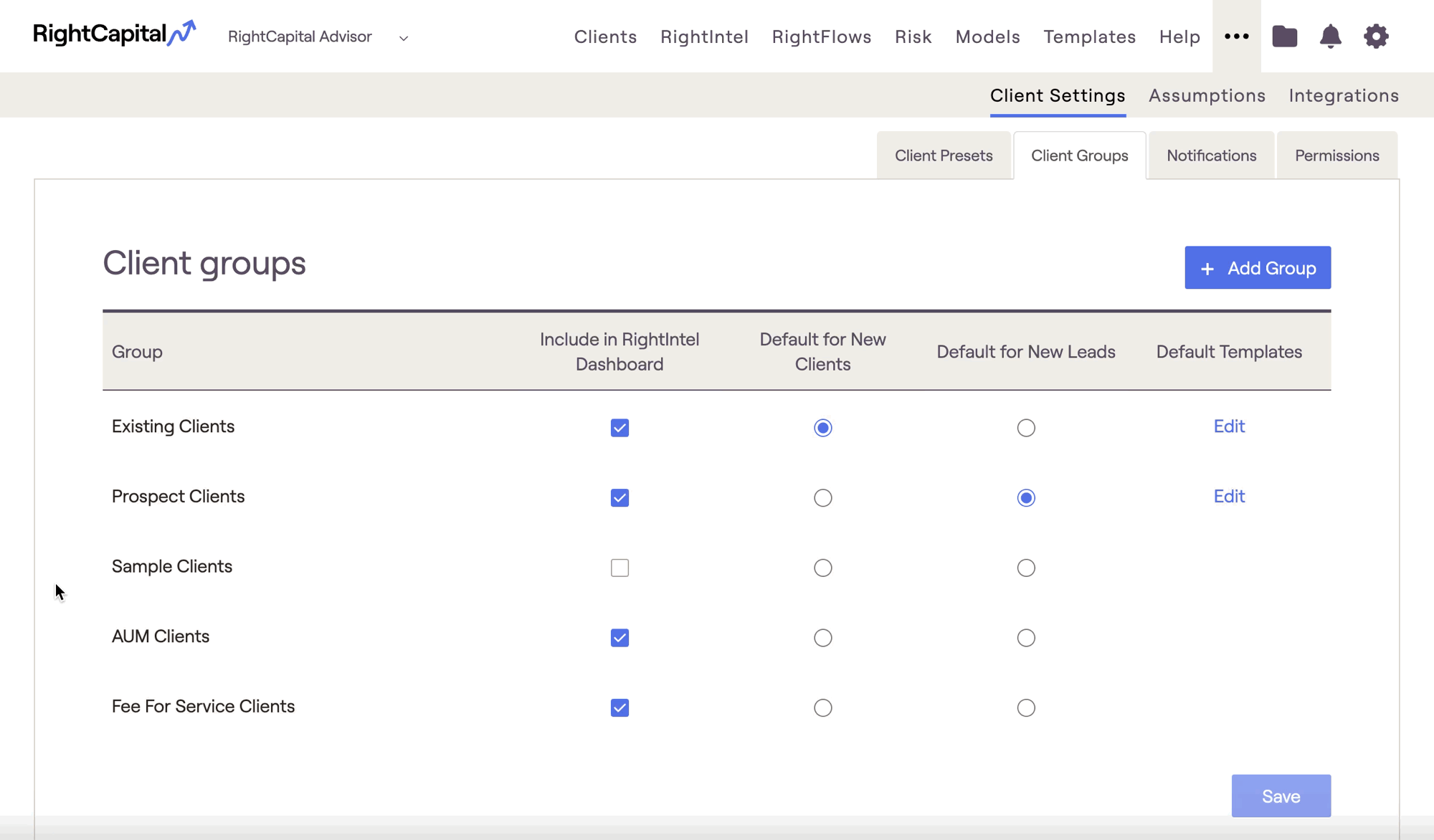Click the Default for New Clients header
The image size is (1434, 840).
[822, 352]
